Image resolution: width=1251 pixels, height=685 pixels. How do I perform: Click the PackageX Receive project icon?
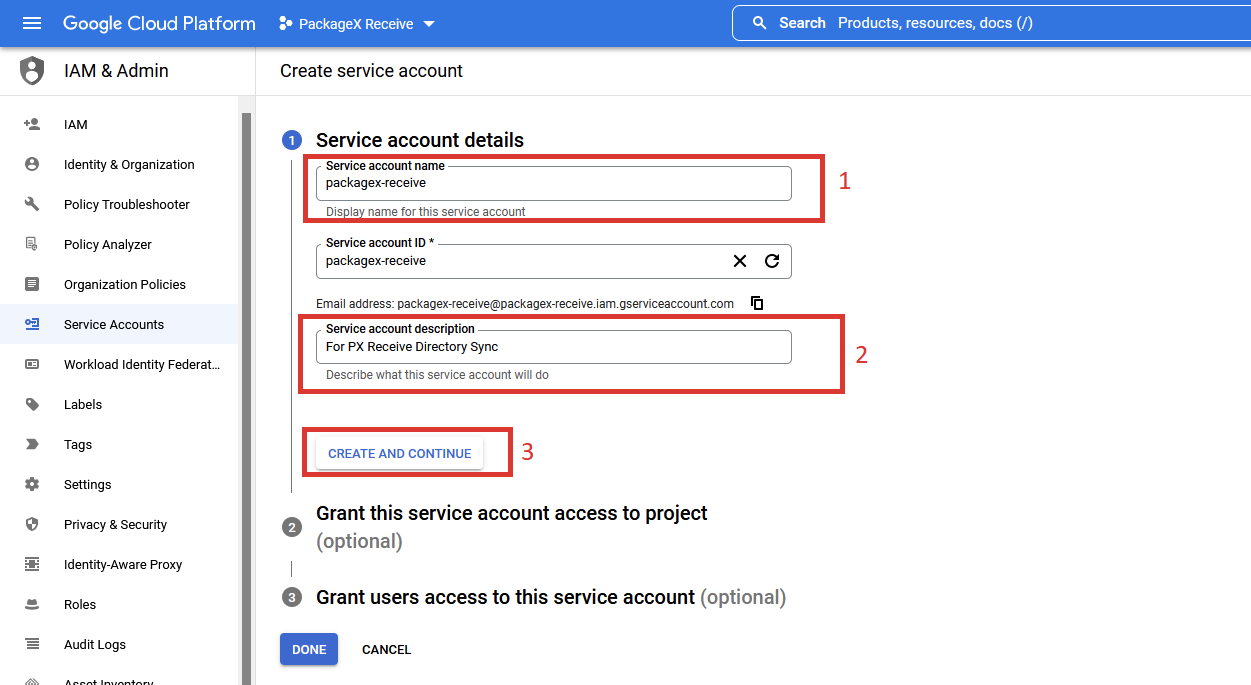coord(285,24)
